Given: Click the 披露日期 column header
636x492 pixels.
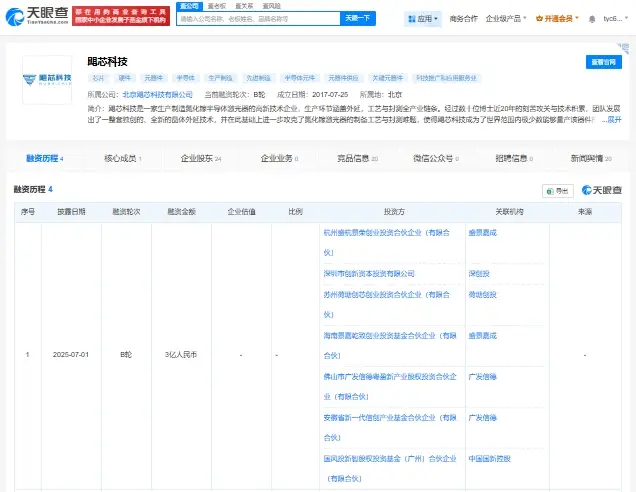Looking at the screenshot, I should click(71, 212).
